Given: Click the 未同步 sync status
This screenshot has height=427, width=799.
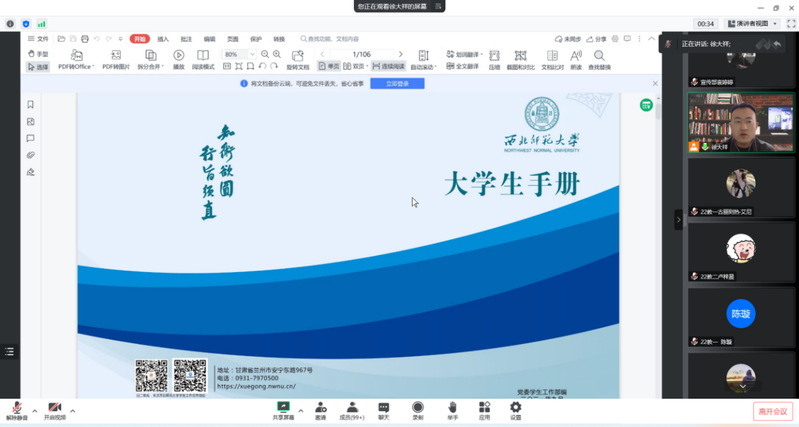Looking at the screenshot, I should (x=568, y=39).
